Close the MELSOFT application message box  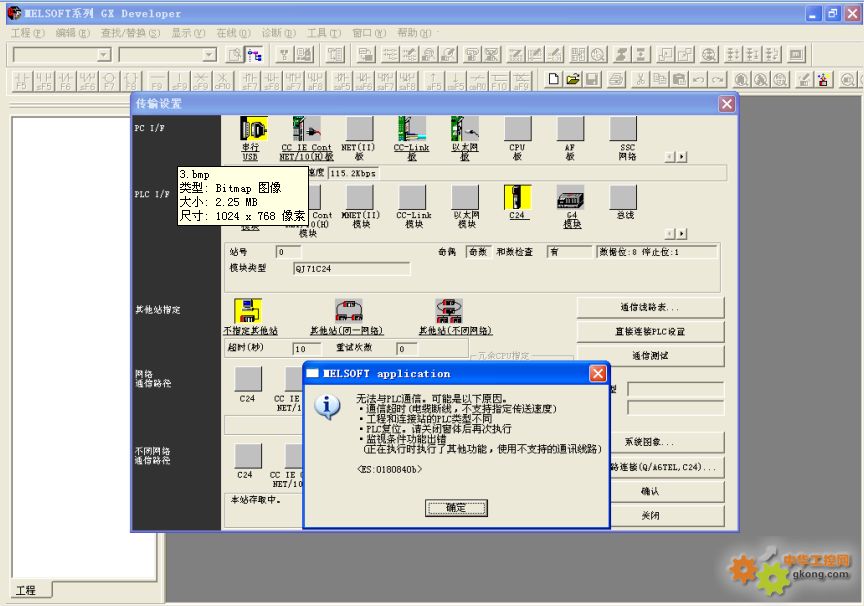[x=598, y=374]
